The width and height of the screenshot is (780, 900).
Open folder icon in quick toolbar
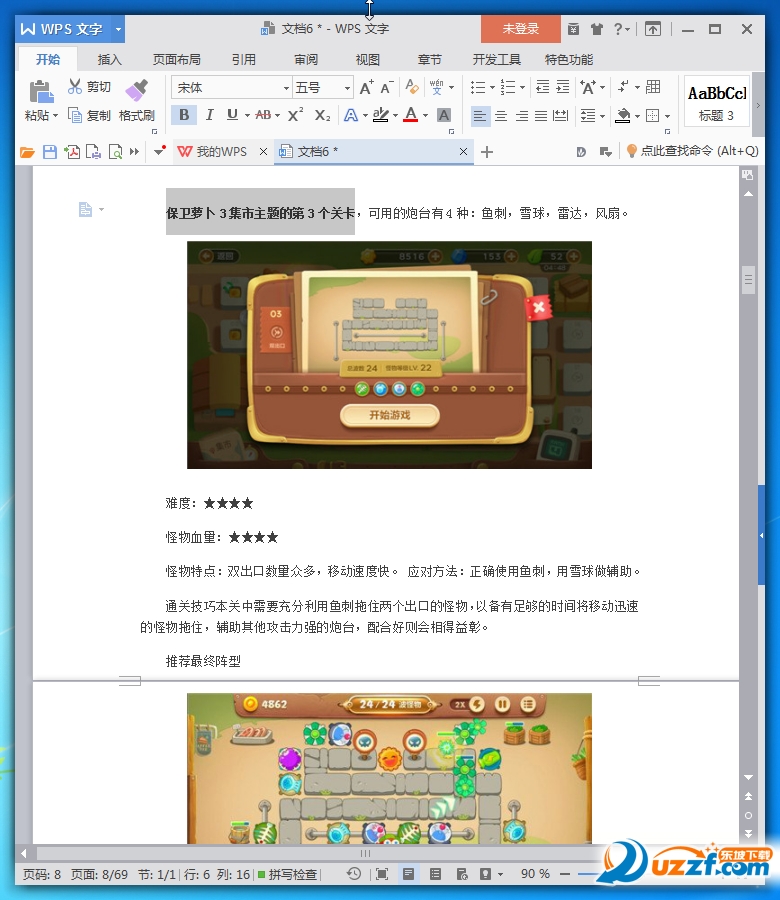(x=27, y=152)
